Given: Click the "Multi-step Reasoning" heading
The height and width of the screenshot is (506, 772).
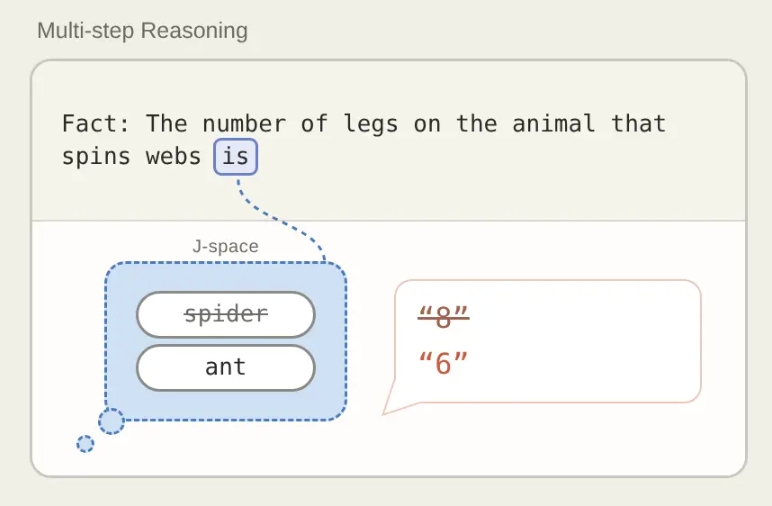Looking at the screenshot, I should pyautogui.click(x=142, y=31).
